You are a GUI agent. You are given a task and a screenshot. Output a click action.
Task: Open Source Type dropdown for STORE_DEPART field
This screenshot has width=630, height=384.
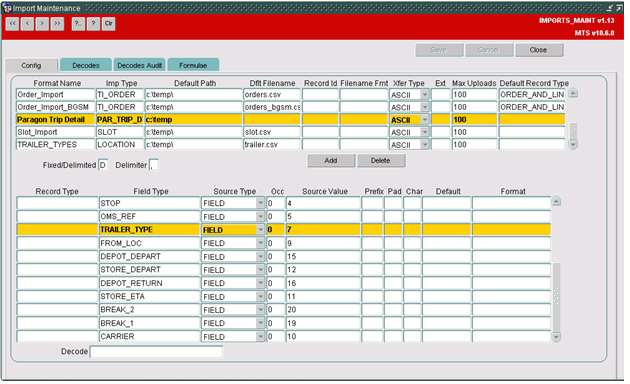pyautogui.click(x=260, y=270)
